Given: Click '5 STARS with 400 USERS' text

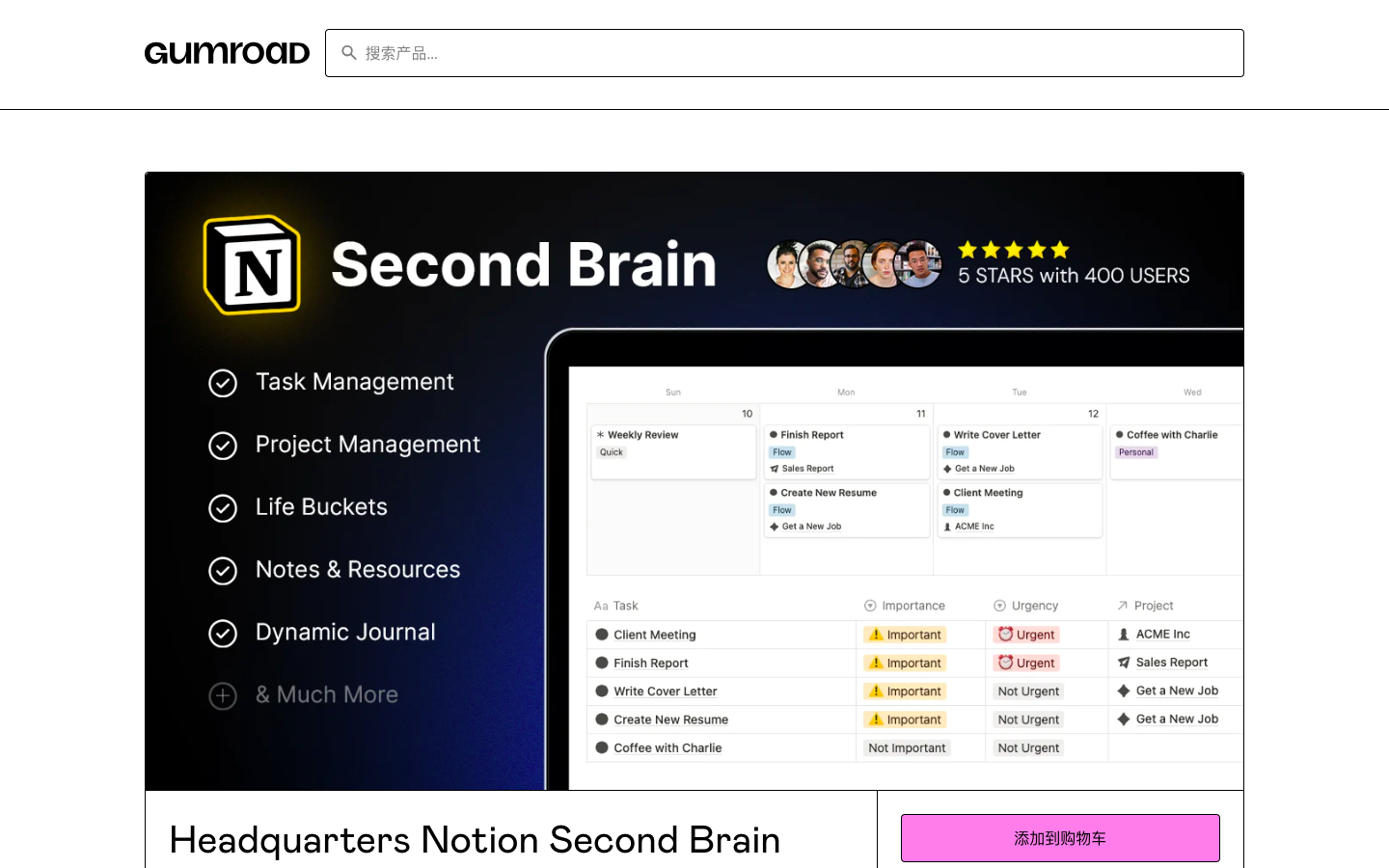Looking at the screenshot, I should (x=1074, y=276).
